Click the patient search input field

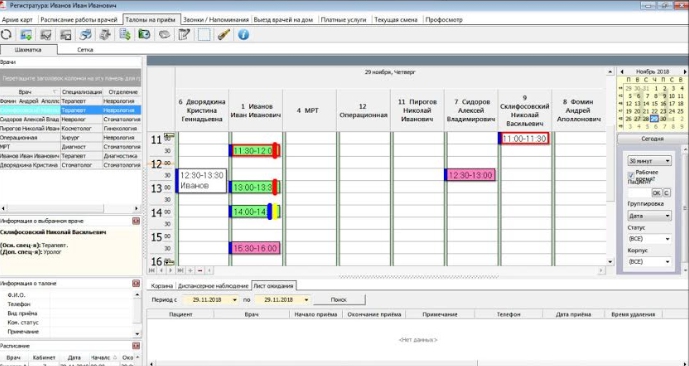click(639, 193)
